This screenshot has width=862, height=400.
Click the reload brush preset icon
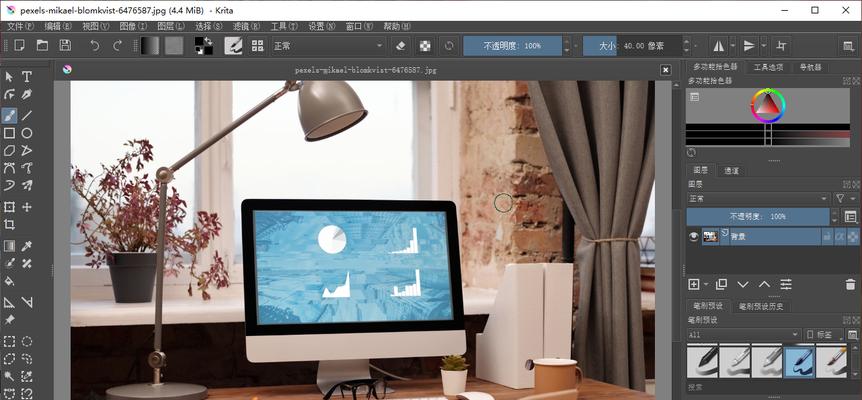coord(449,46)
